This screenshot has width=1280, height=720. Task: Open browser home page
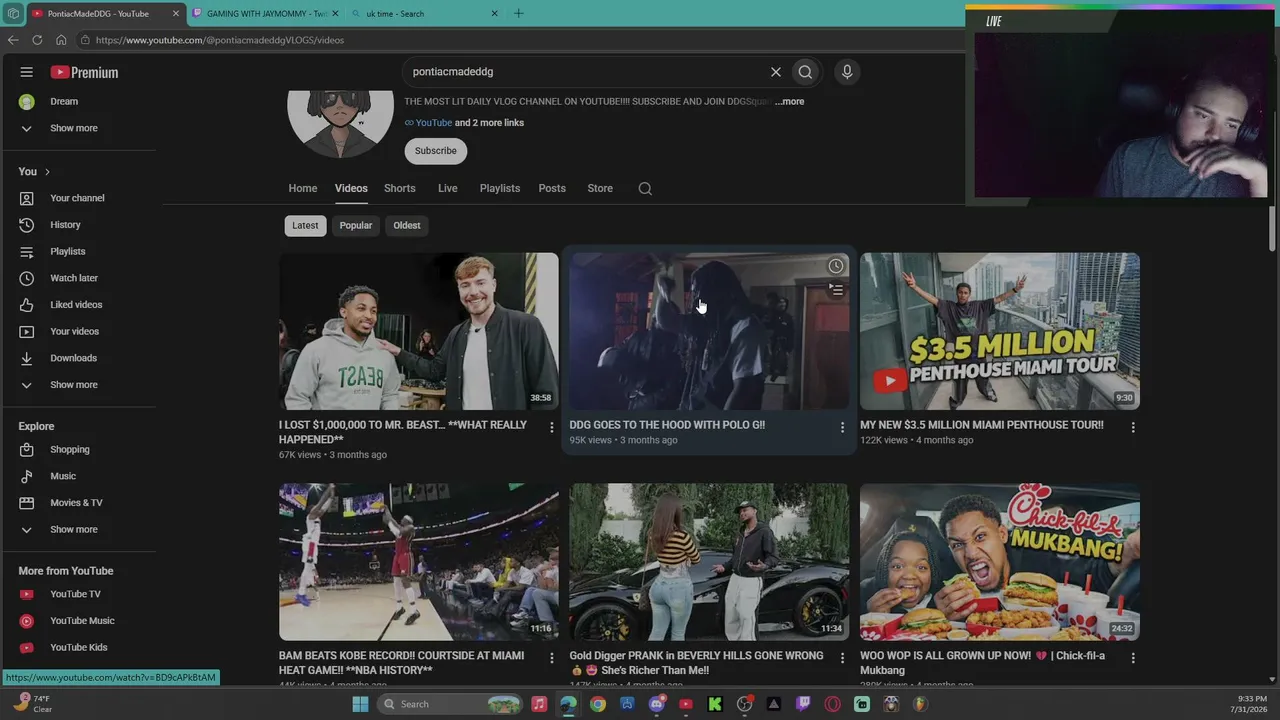(x=61, y=40)
